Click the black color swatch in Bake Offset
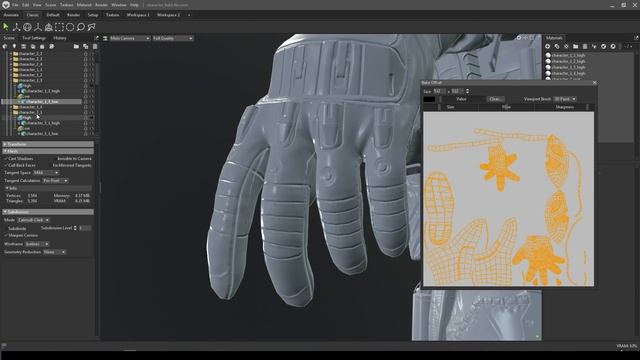The image size is (640, 360). pyautogui.click(x=429, y=99)
